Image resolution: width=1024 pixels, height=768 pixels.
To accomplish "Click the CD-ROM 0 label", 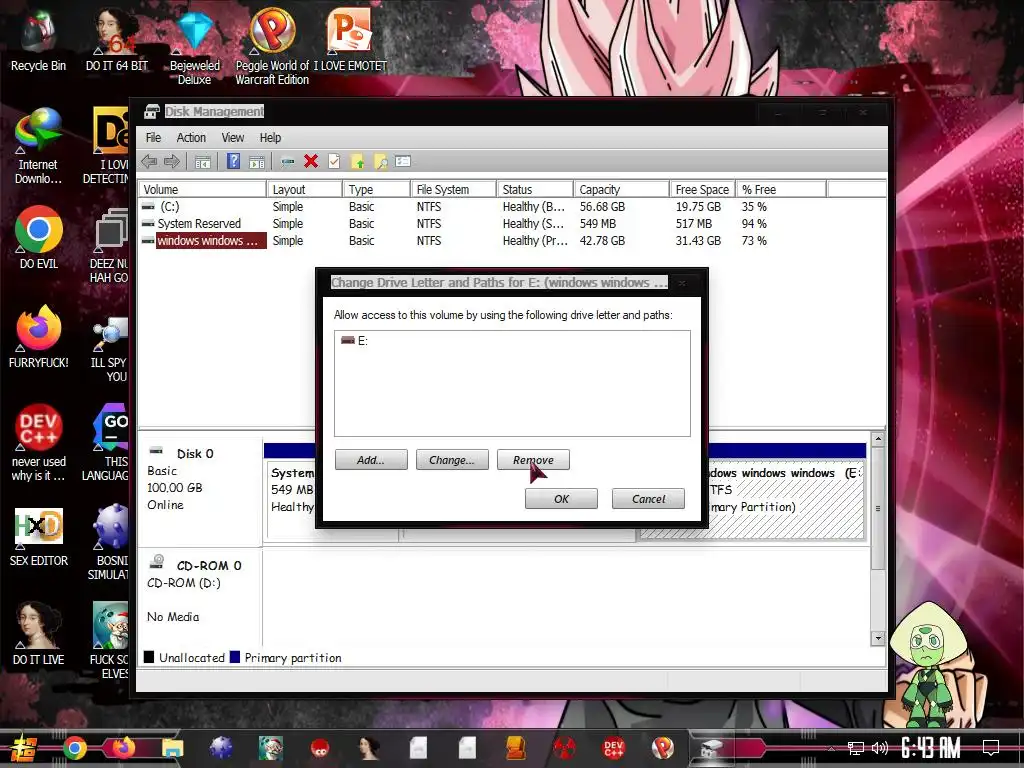I will (x=208, y=566).
